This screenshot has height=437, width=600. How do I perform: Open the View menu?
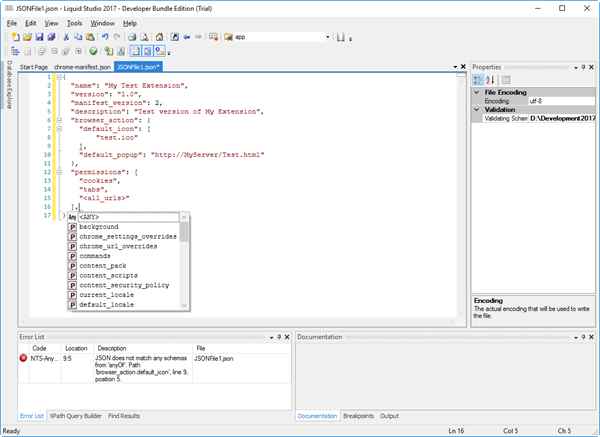[51, 23]
